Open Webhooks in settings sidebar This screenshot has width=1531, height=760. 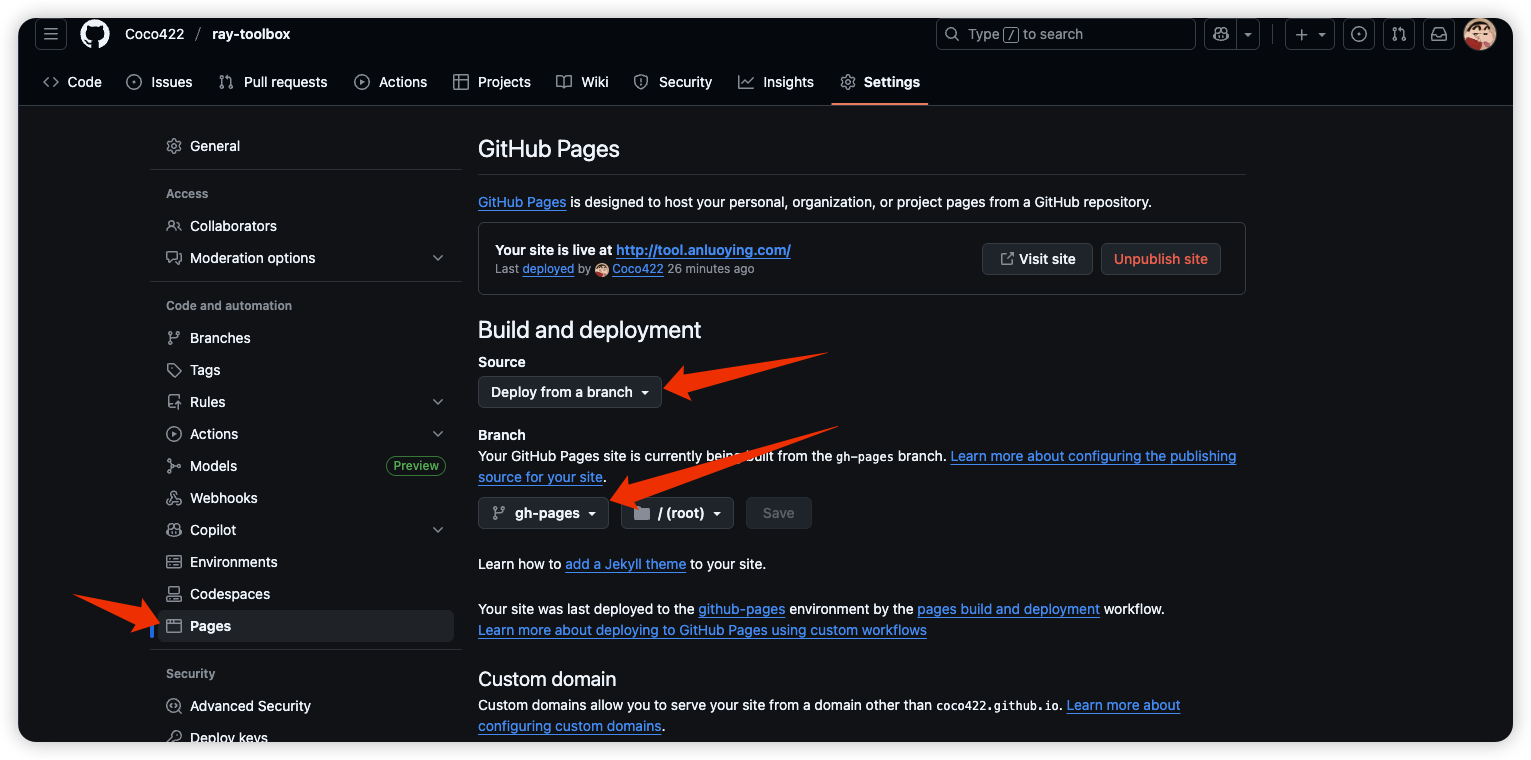pyautogui.click(x=224, y=498)
